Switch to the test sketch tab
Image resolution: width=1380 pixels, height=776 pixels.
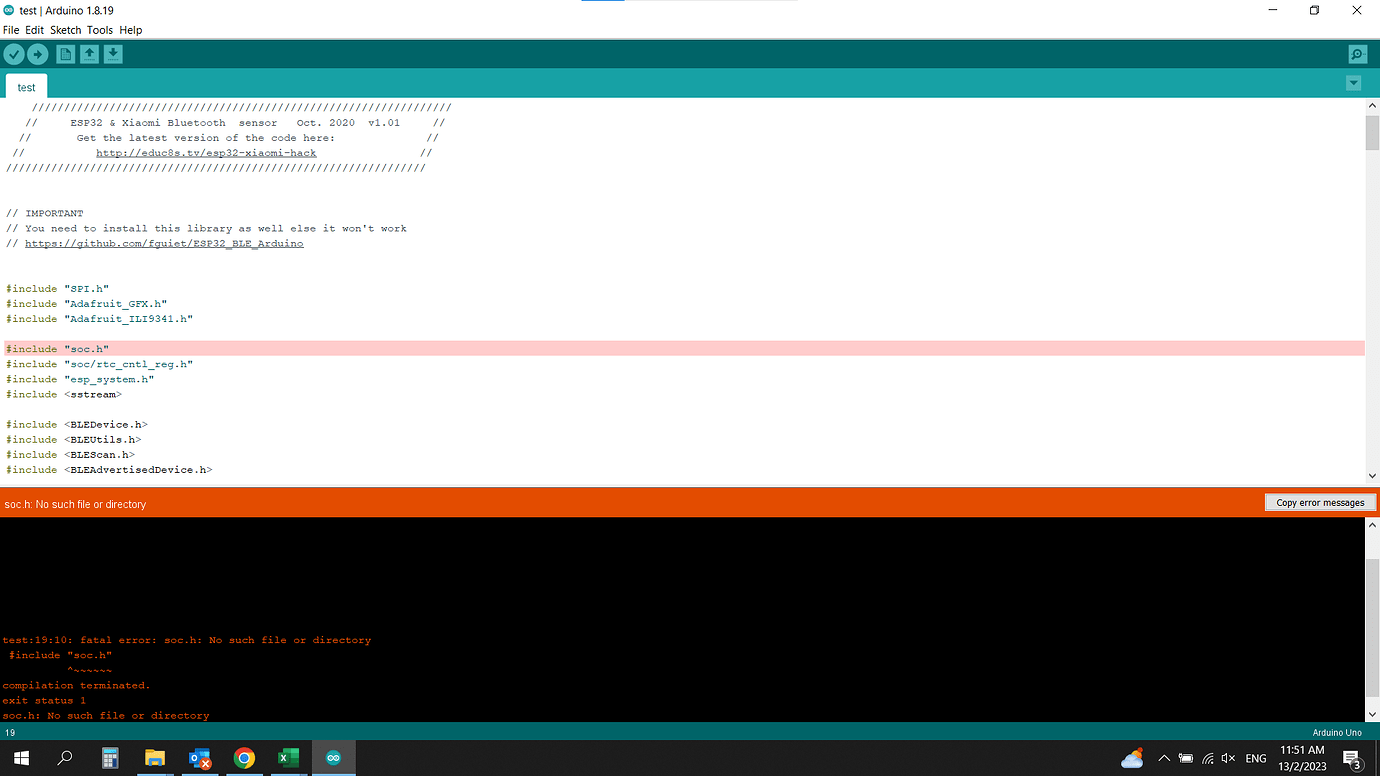pyautogui.click(x=26, y=86)
